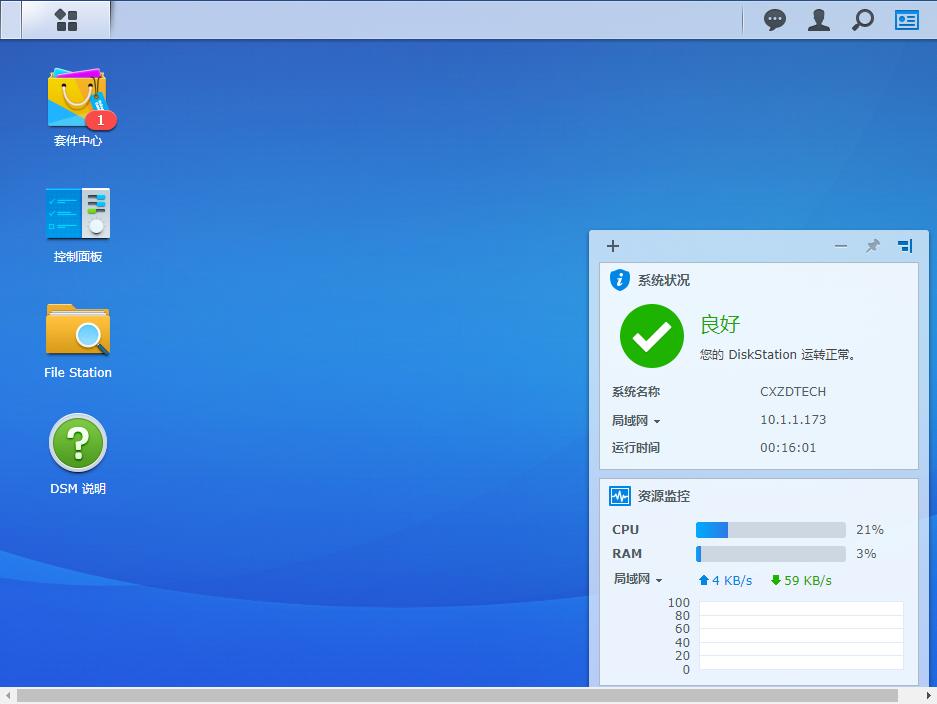Open the Main Menu grid icon
The image size is (937, 704).
[x=66, y=20]
